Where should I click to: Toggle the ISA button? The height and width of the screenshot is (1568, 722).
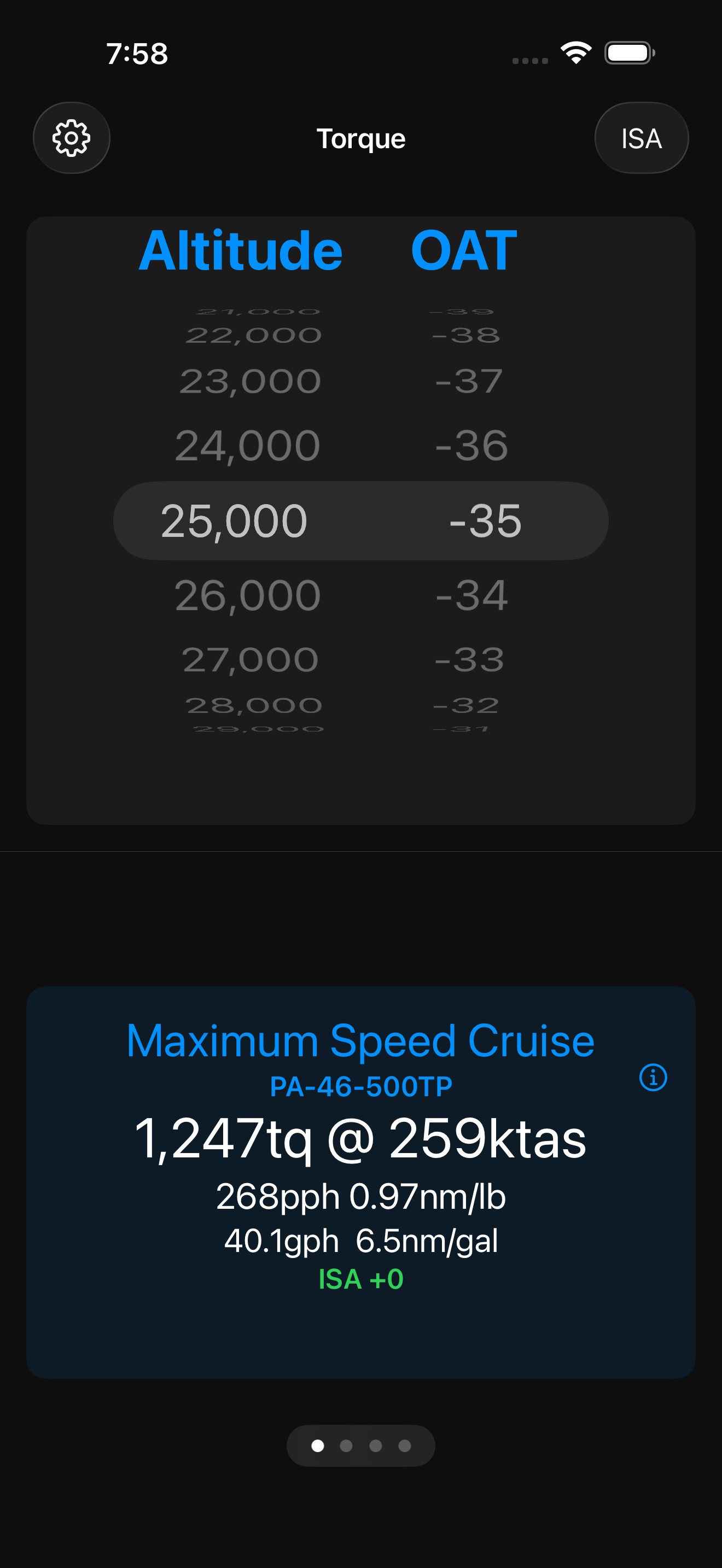pos(641,138)
